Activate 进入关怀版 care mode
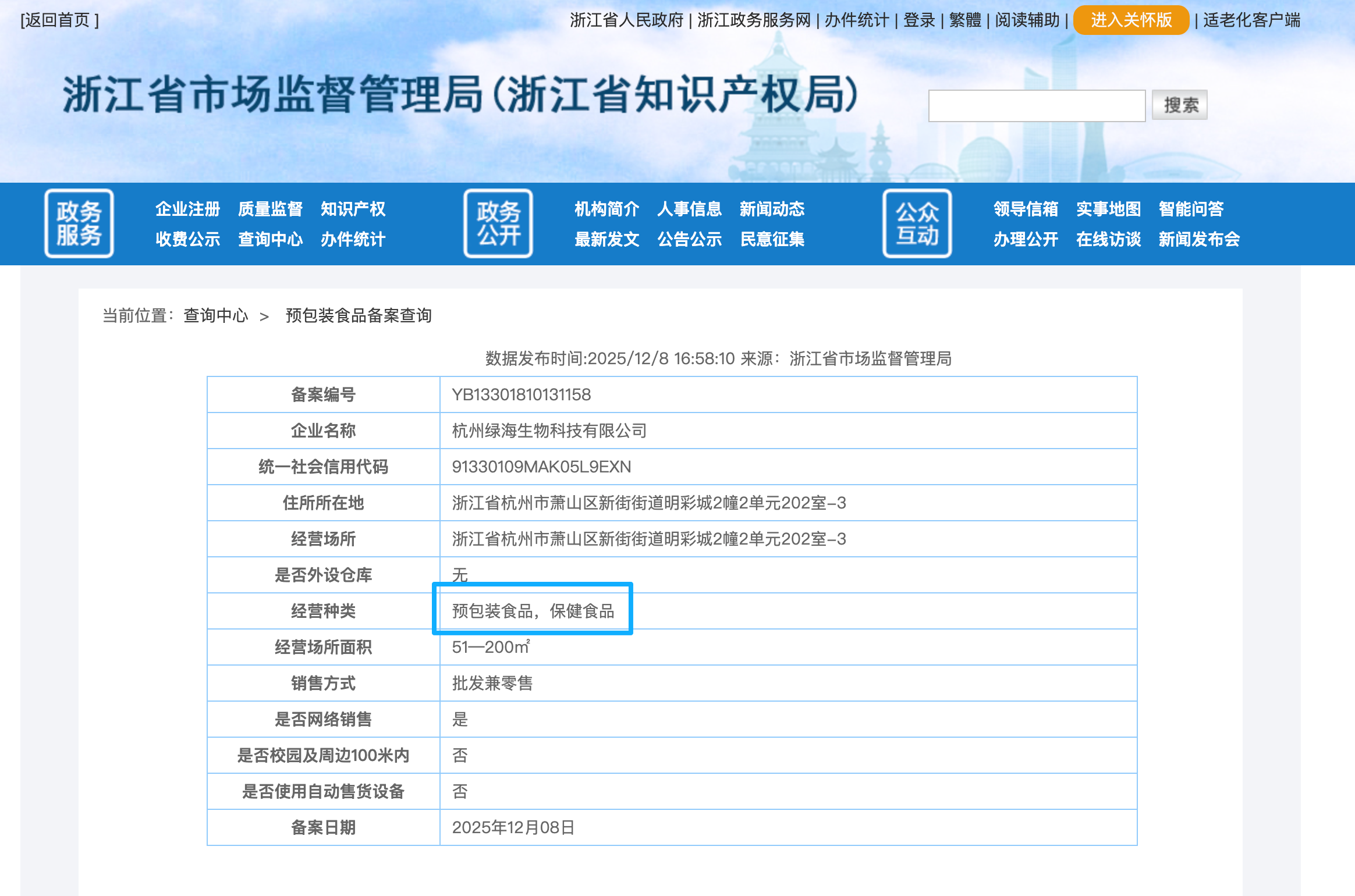This screenshot has height=896, width=1355. (x=1131, y=20)
